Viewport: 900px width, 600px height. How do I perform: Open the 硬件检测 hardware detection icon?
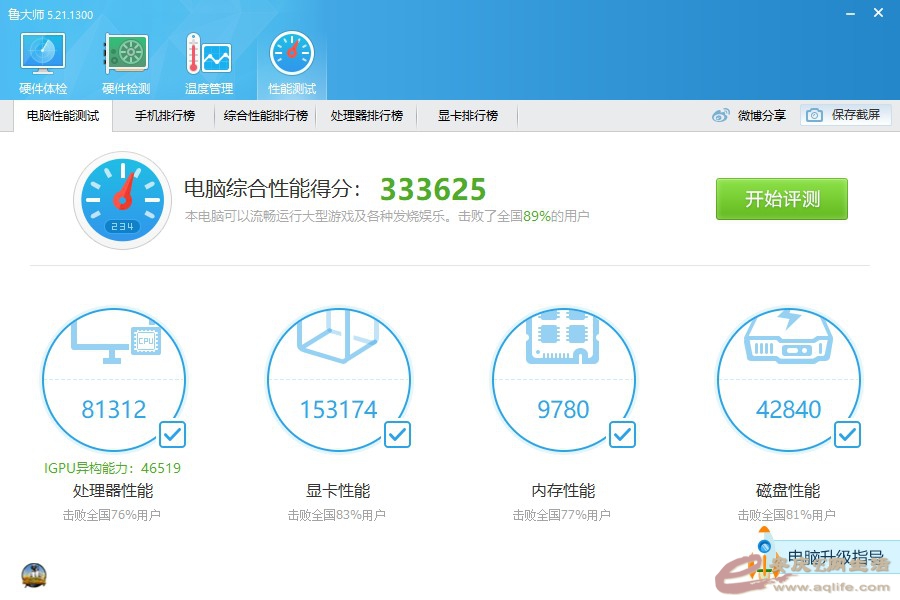[x=126, y=62]
